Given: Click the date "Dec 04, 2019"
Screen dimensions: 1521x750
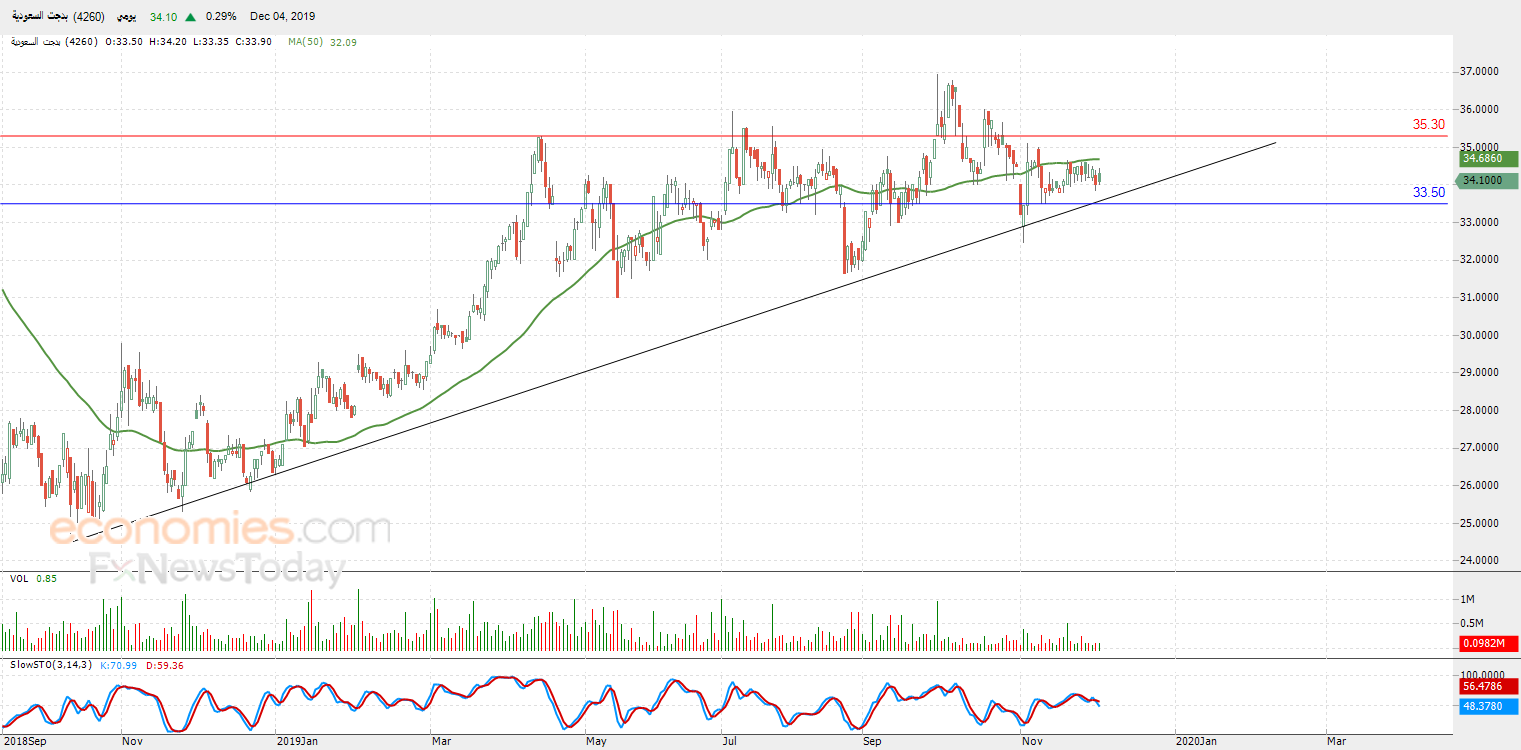Looking at the screenshot, I should pyautogui.click(x=283, y=17).
